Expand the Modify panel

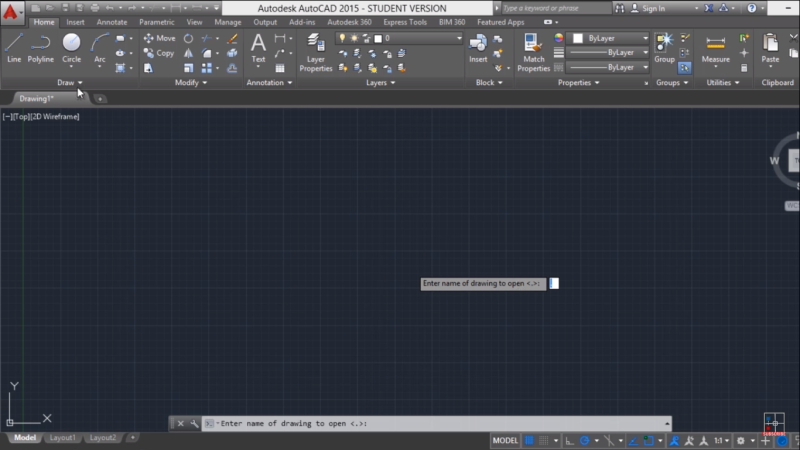click(x=191, y=83)
